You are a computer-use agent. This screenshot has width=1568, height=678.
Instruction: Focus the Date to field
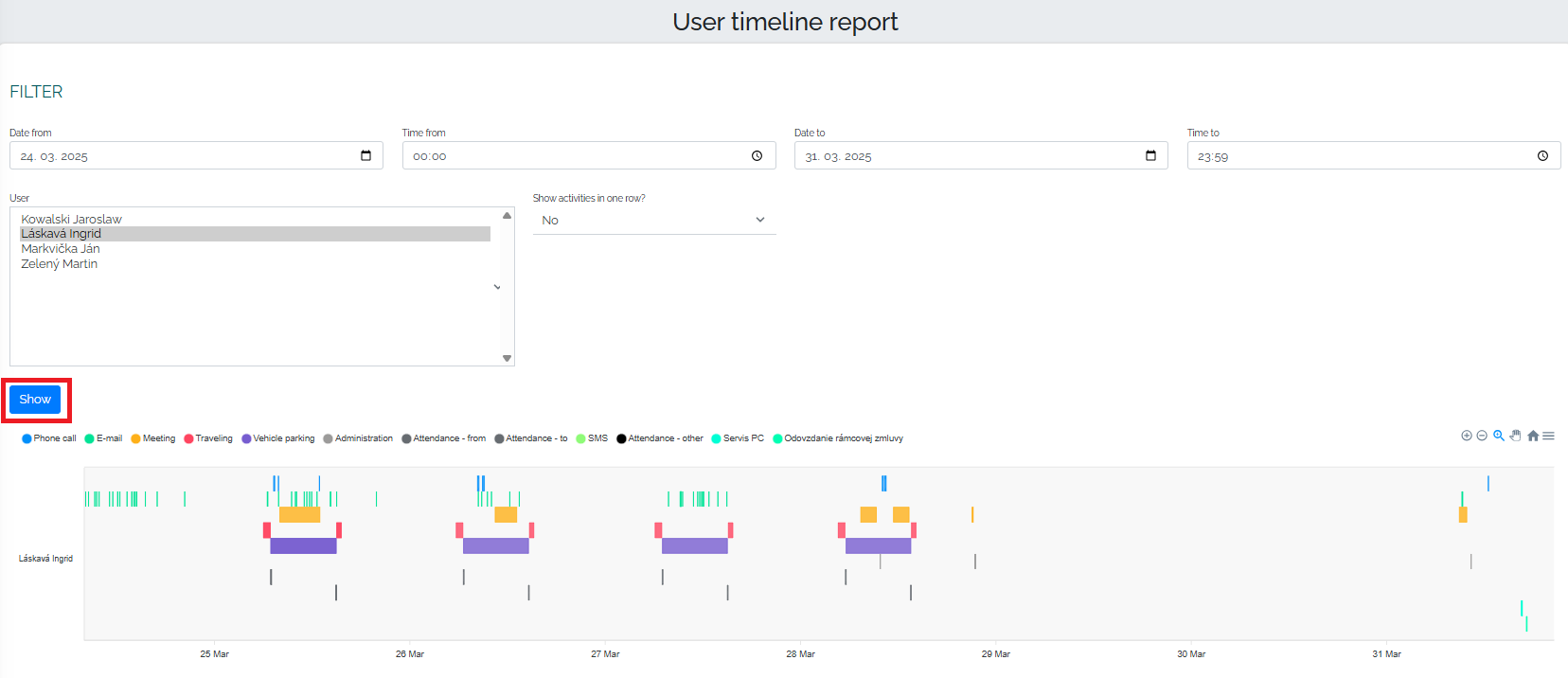(x=981, y=155)
